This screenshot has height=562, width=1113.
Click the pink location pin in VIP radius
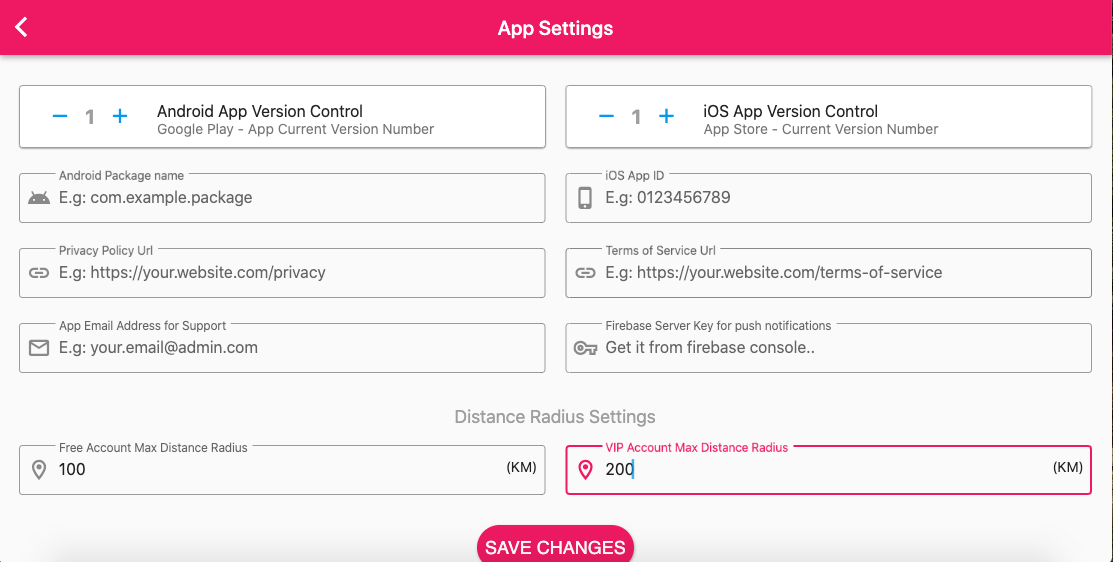[x=585, y=470]
